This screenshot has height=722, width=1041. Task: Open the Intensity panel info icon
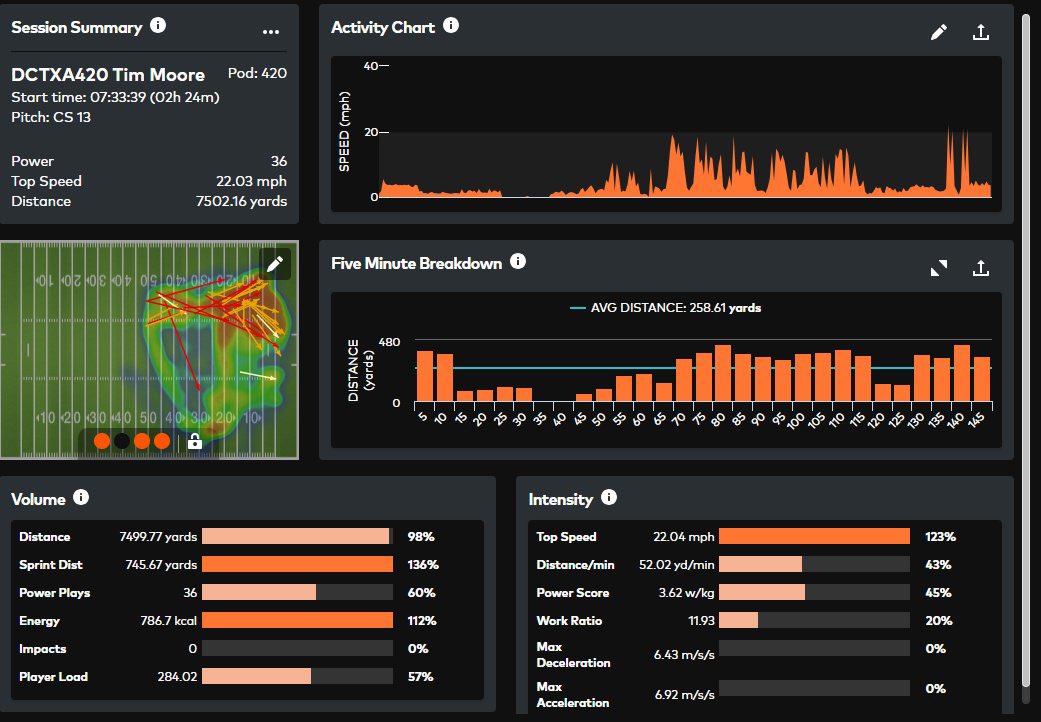pyautogui.click(x=609, y=497)
